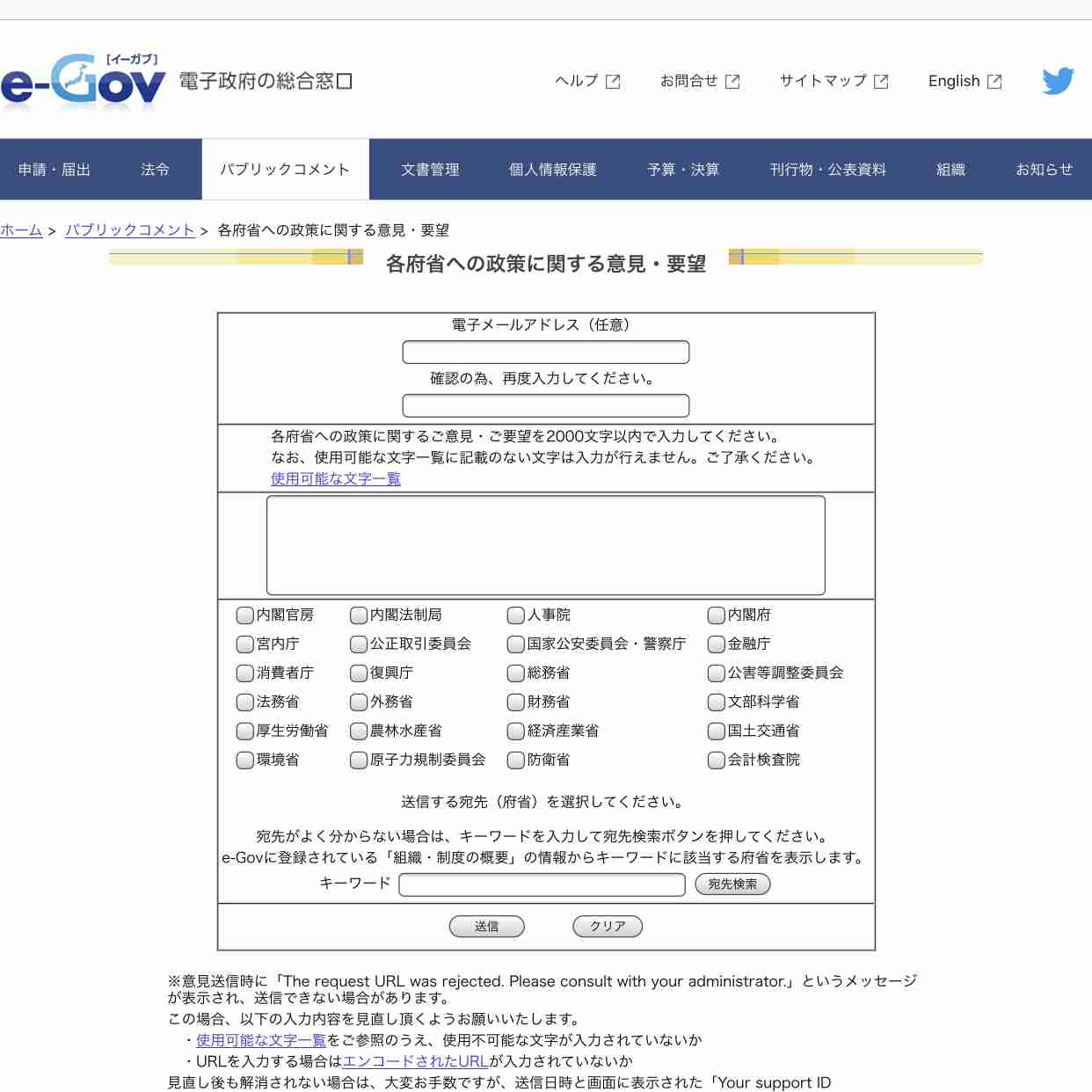Open the お知らせ tab
The width and height of the screenshot is (1092, 1092).
[x=1044, y=169]
